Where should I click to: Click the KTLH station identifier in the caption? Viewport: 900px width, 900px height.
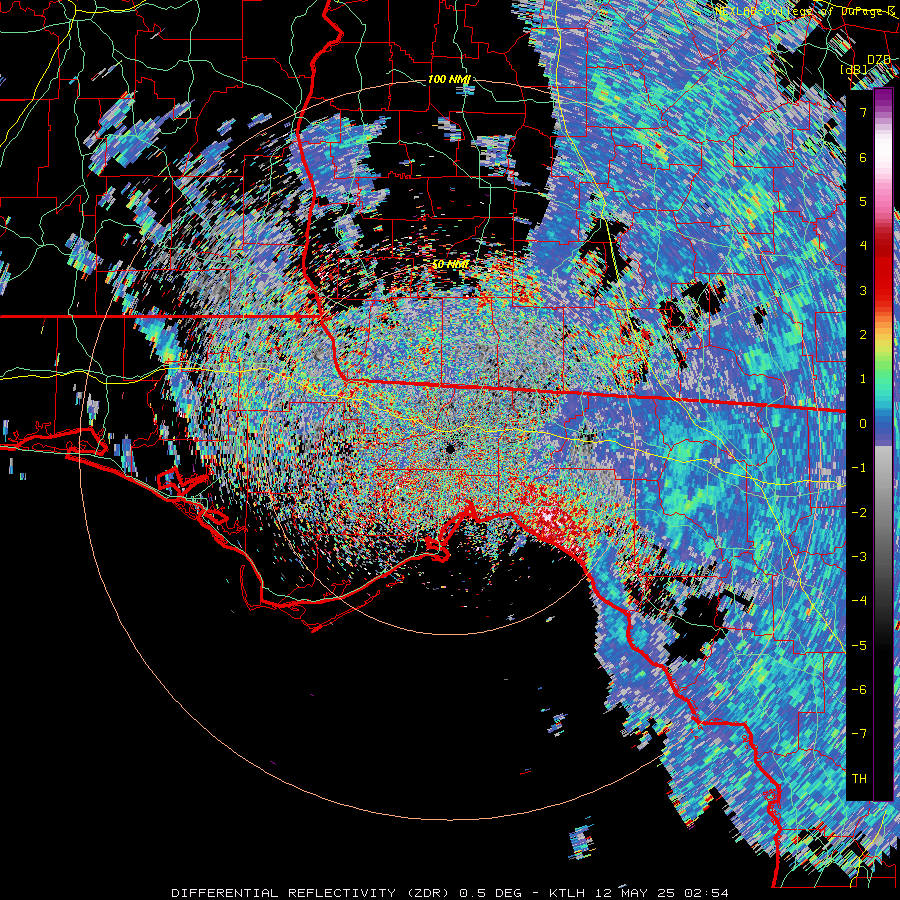coord(567,893)
